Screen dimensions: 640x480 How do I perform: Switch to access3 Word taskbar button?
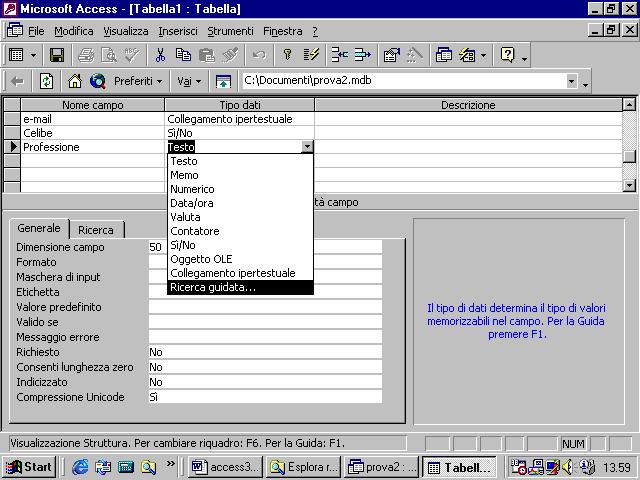coord(225,467)
